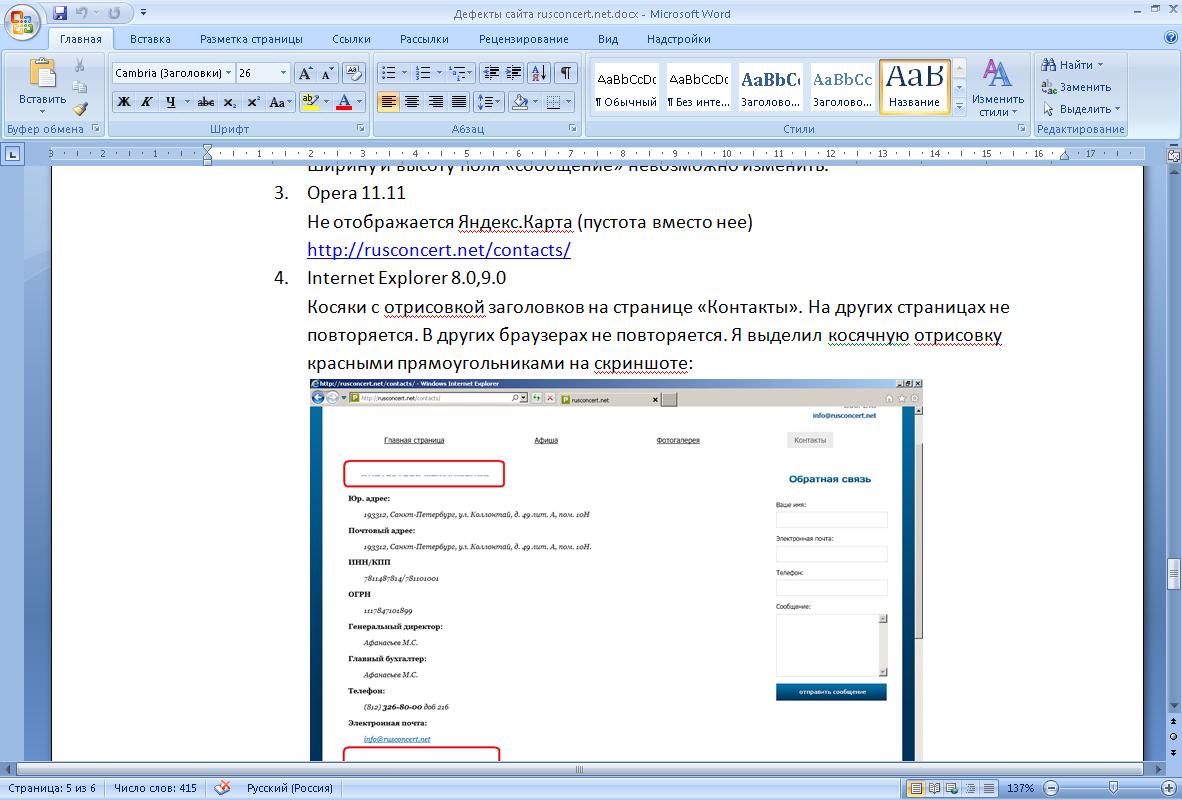Expand the borders dropdown arrow
1182x800 pixels.
[568, 102]
